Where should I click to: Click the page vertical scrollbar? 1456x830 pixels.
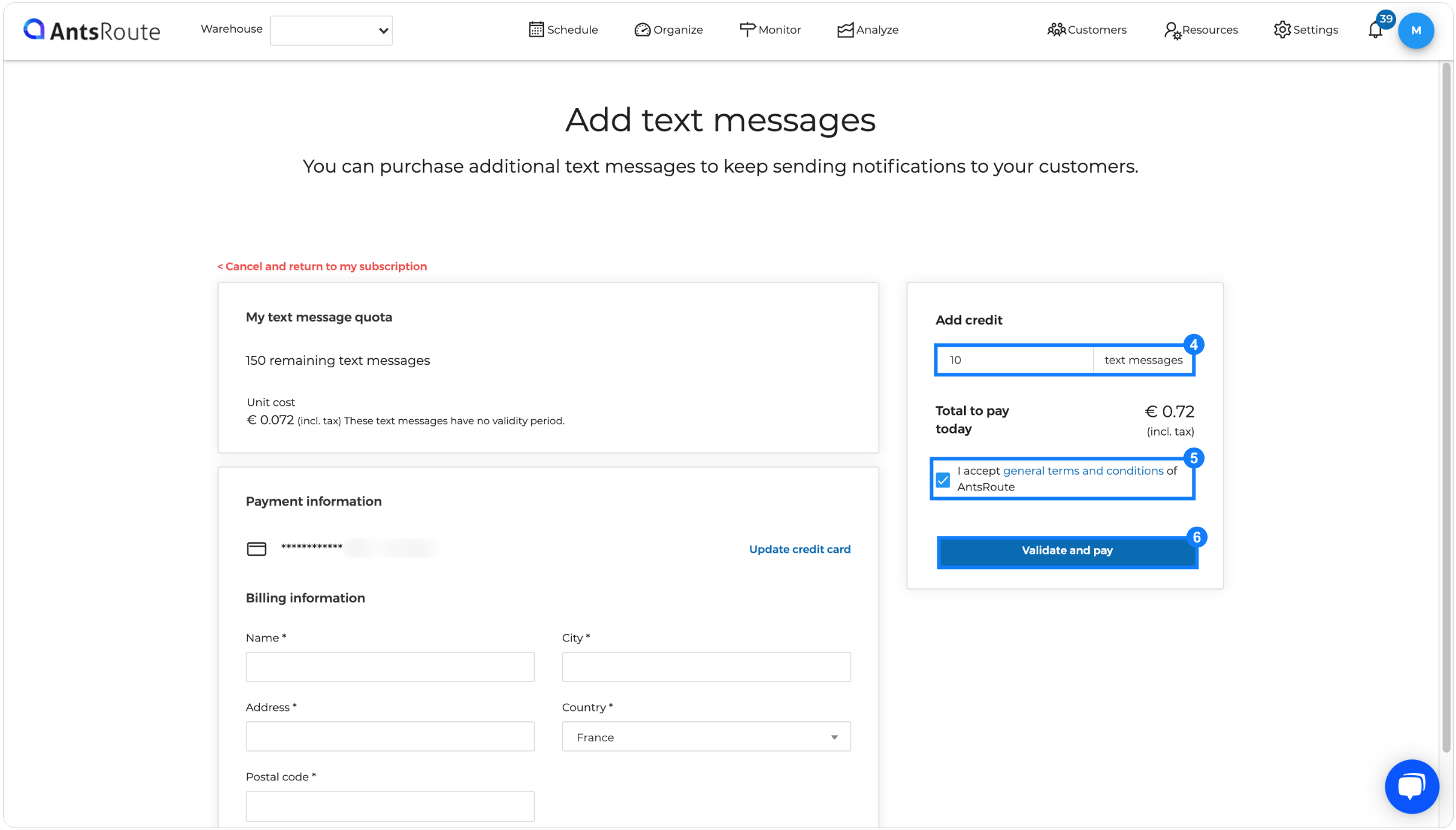tap(1446, 408)
